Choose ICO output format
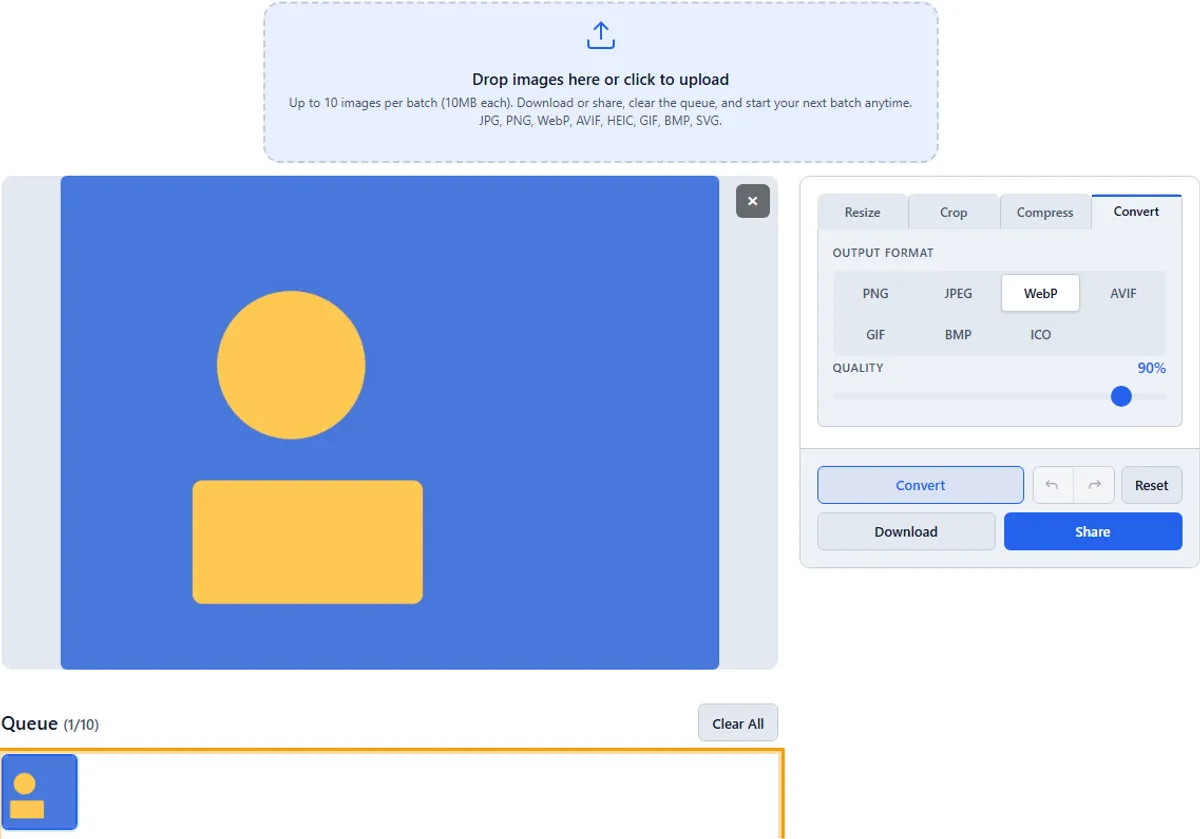Viewport: 1200px width, 839px height. pyautogui.click(x=1041, y=334)
